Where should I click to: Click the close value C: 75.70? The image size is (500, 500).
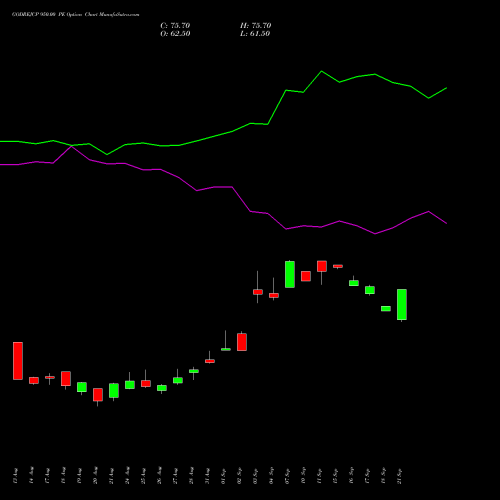coord(175,26)
